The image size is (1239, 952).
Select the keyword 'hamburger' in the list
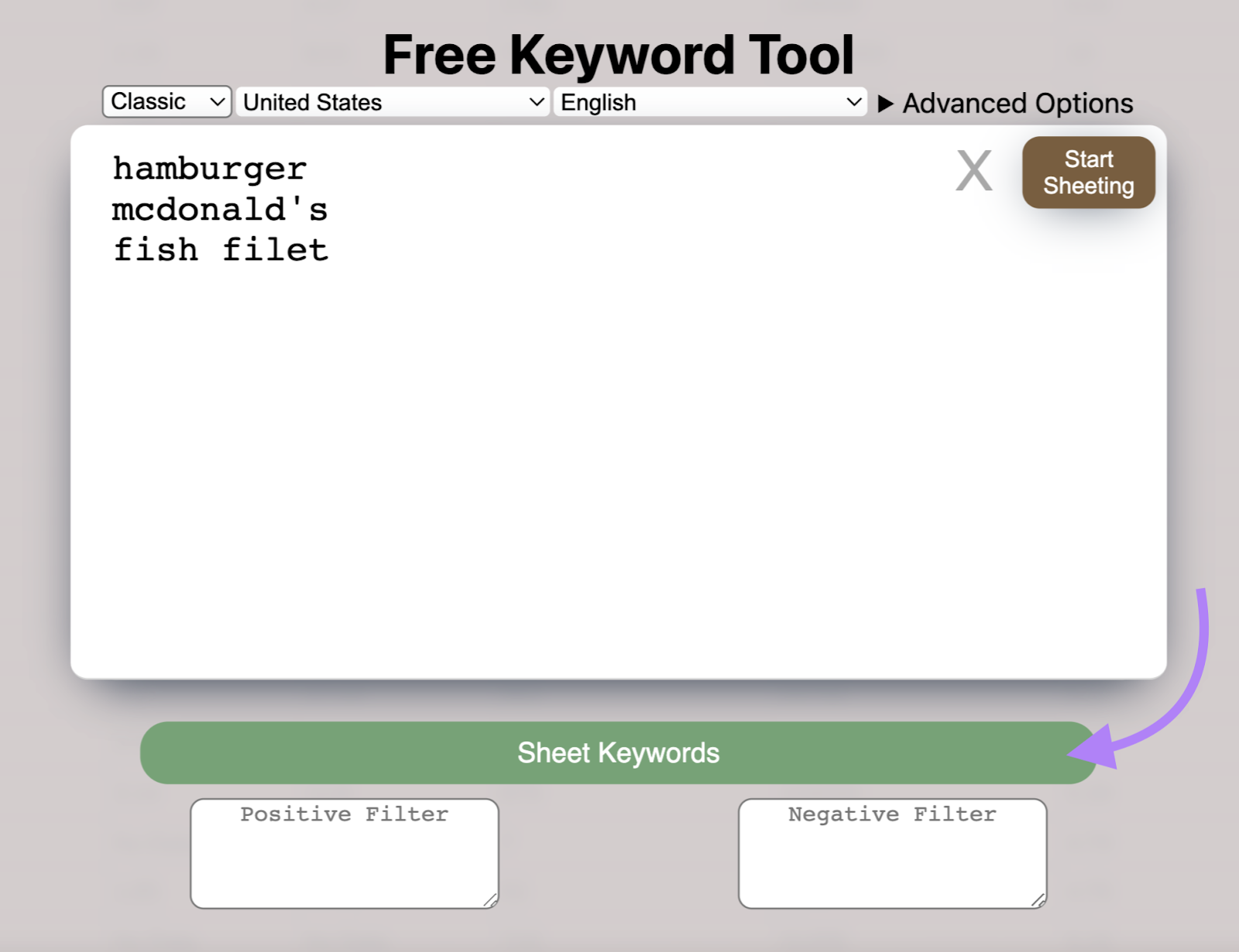[x=208, y=167]
